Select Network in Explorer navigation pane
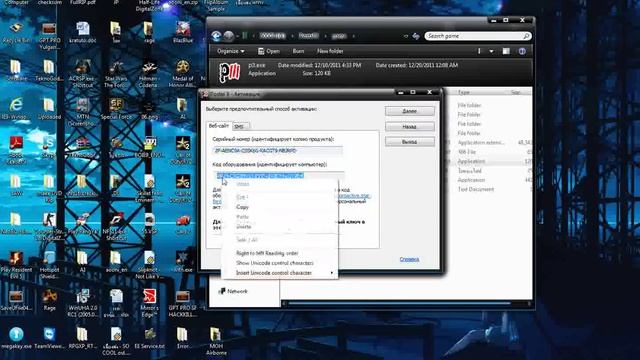Screen dimensions: 640x360 [x=233, y=291]
